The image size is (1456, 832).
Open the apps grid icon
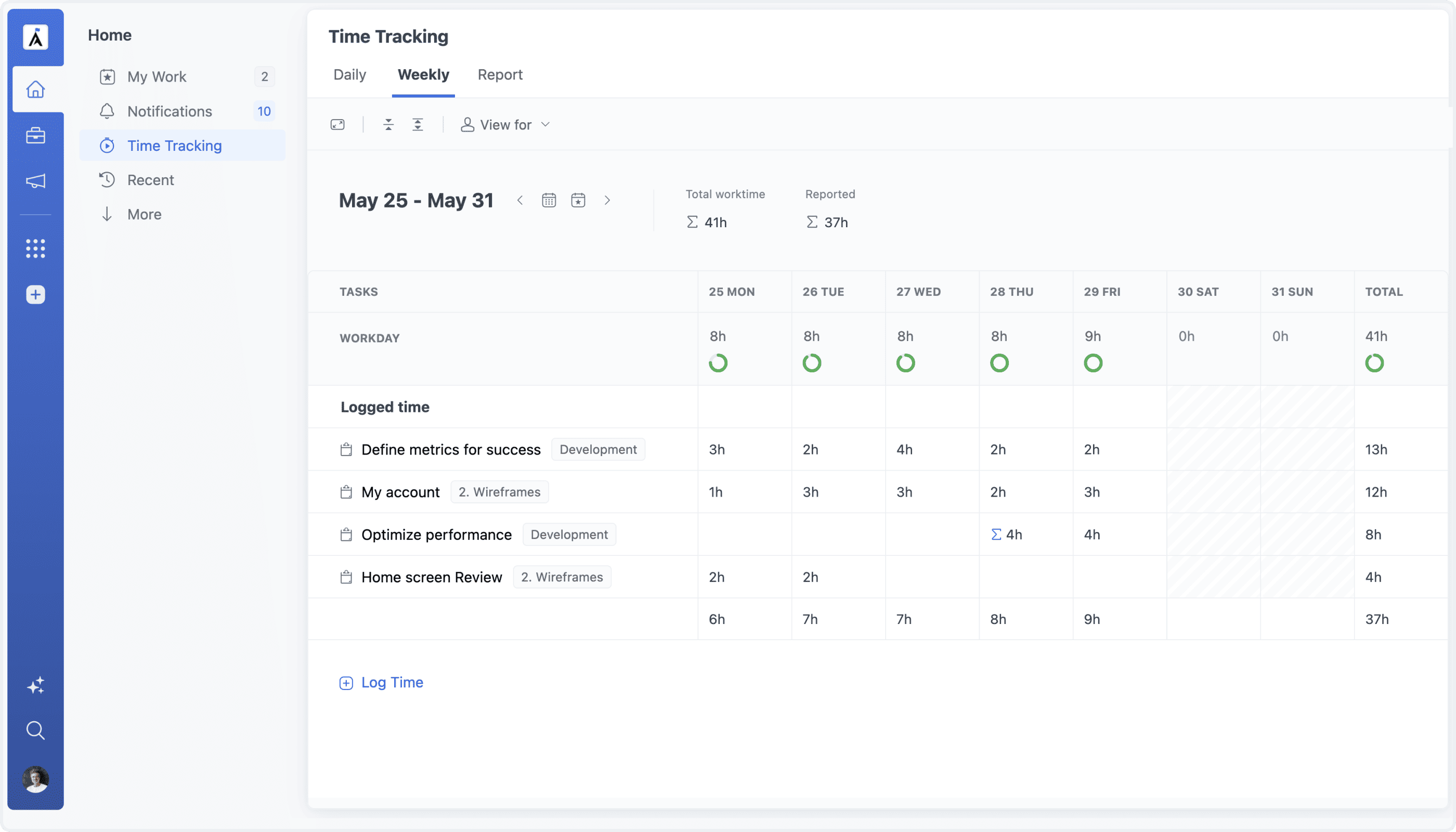pos(35,249)
